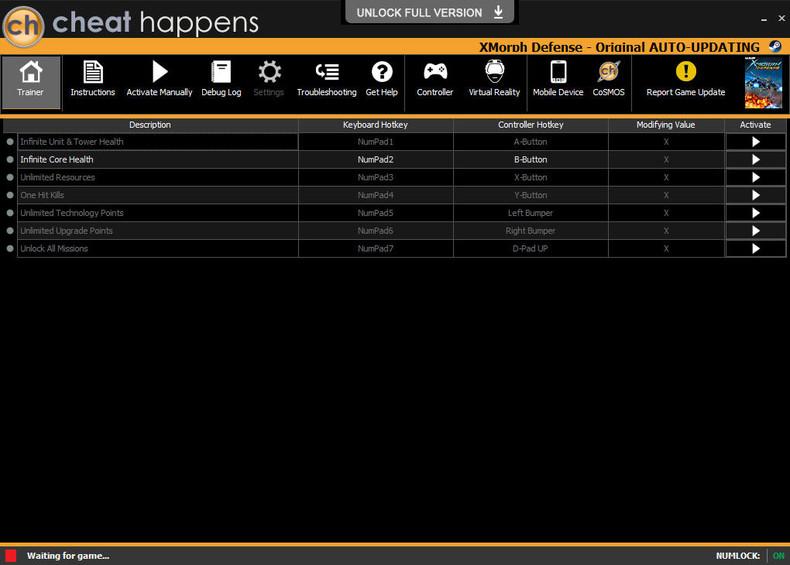Toggle status dot for Unlimited Resources
Screen dimensions: 790x565
(10, 177)
